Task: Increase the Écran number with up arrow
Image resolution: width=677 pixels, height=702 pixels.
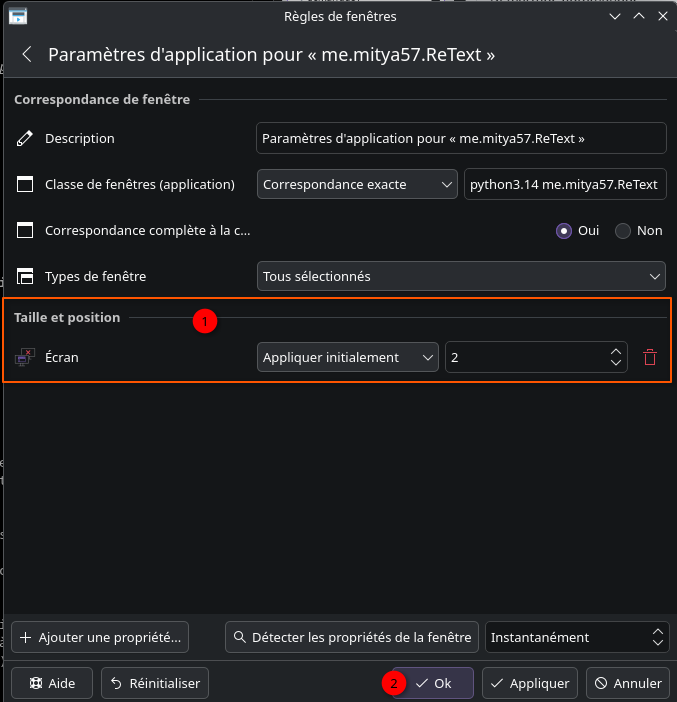Action: (x=615, y=351)
